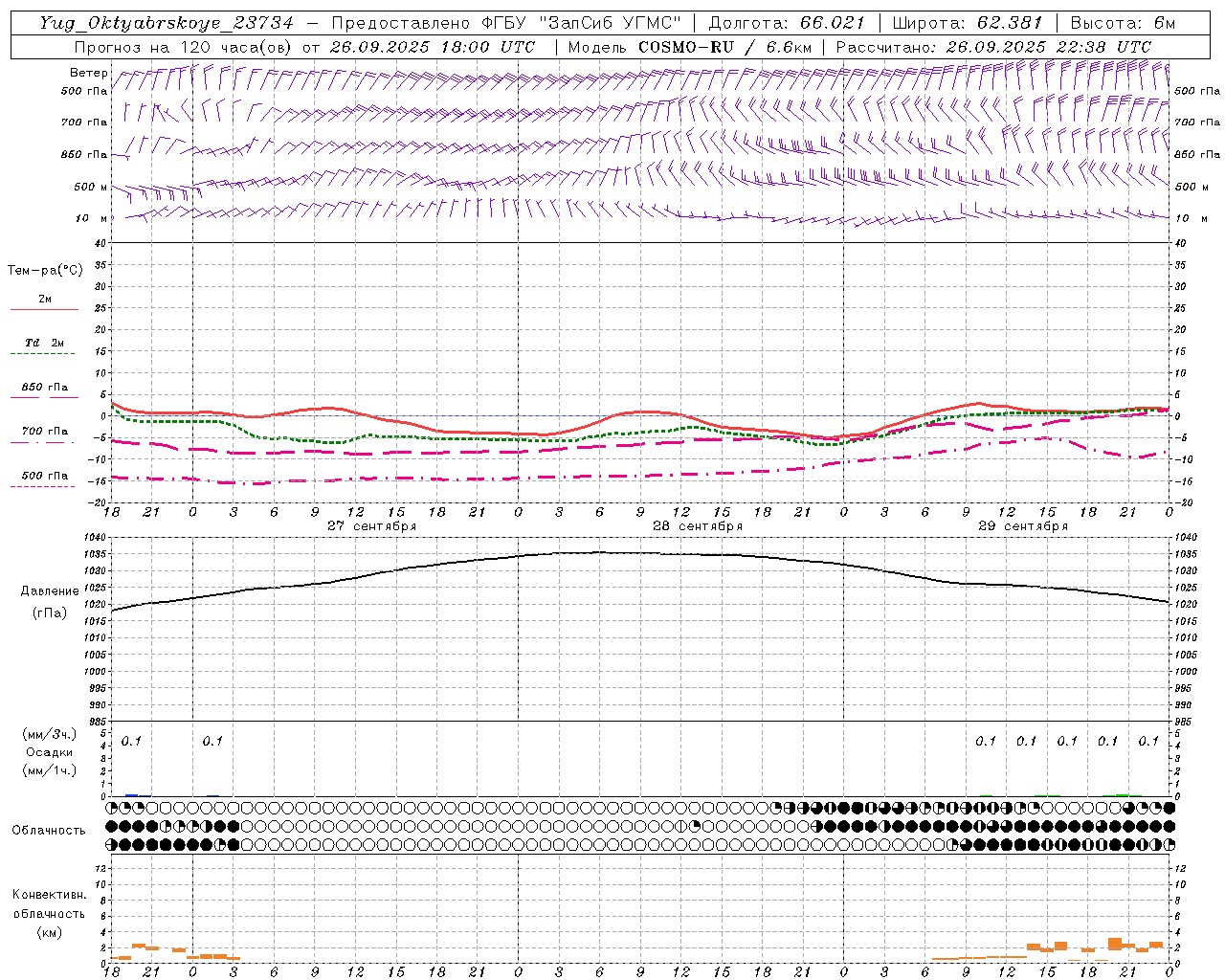Click the station title Yug_Oktyabrskoye_23734

167,23
